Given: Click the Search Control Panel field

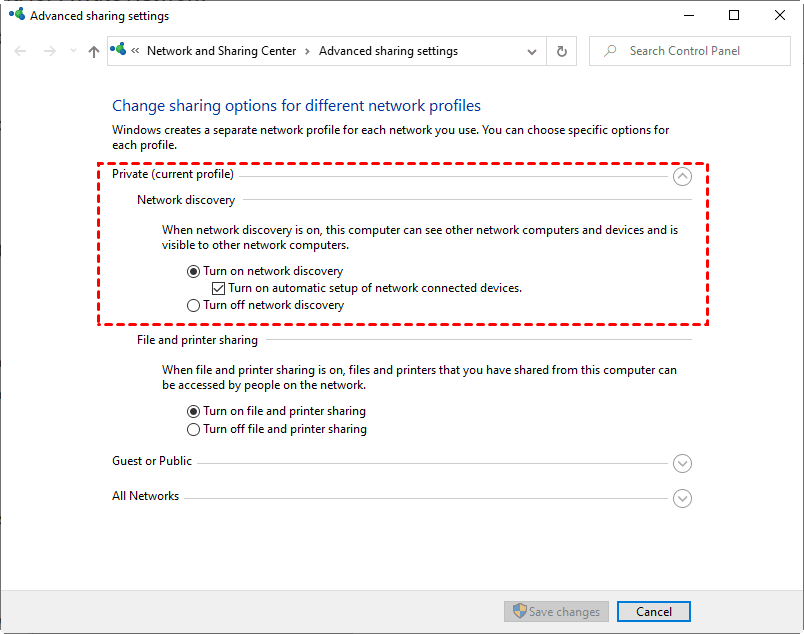Looking at the screenshot, I should (x=696, y=51).
